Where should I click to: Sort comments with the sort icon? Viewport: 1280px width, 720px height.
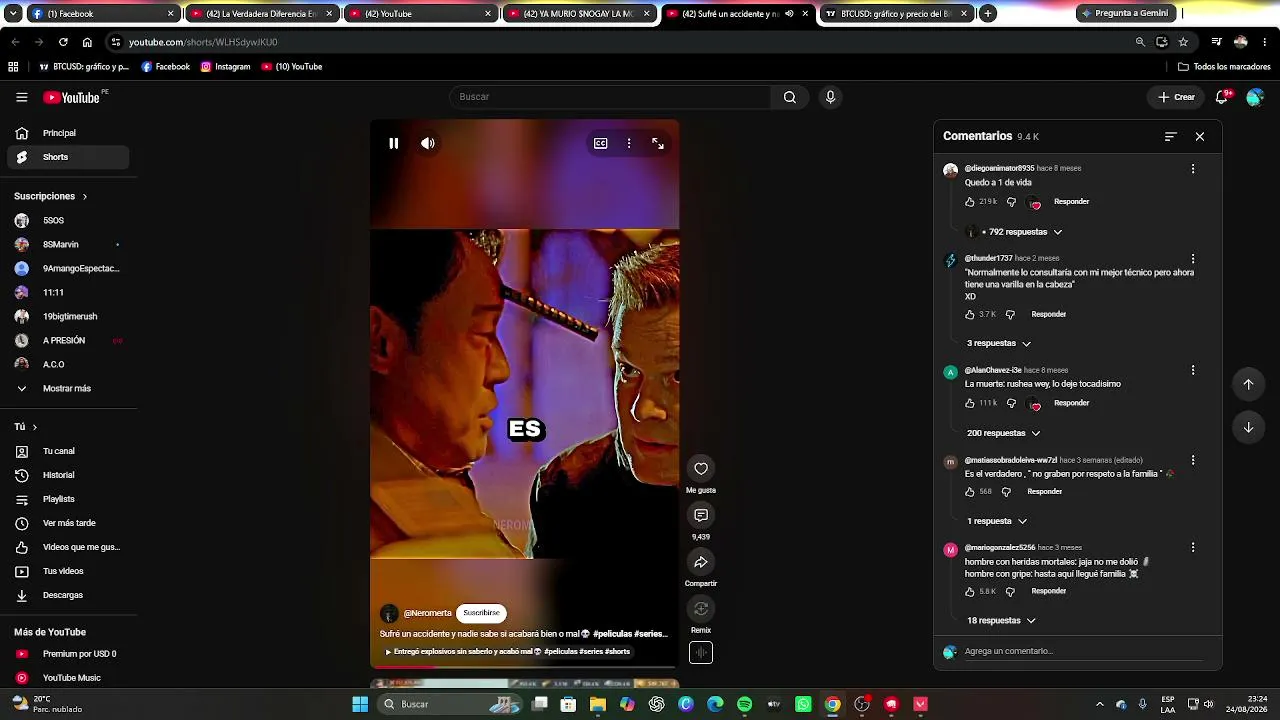coord(1171,136)
